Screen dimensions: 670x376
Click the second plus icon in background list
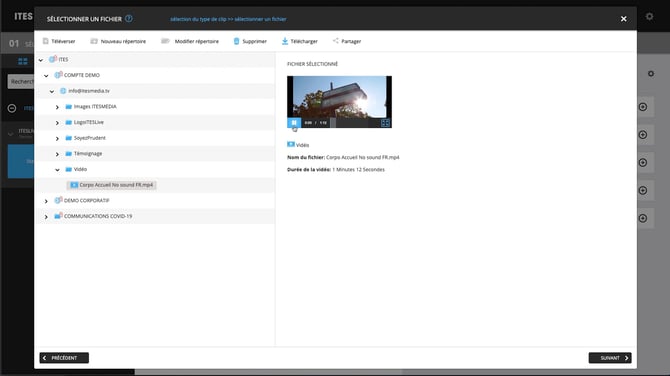(x=643, y=135)
